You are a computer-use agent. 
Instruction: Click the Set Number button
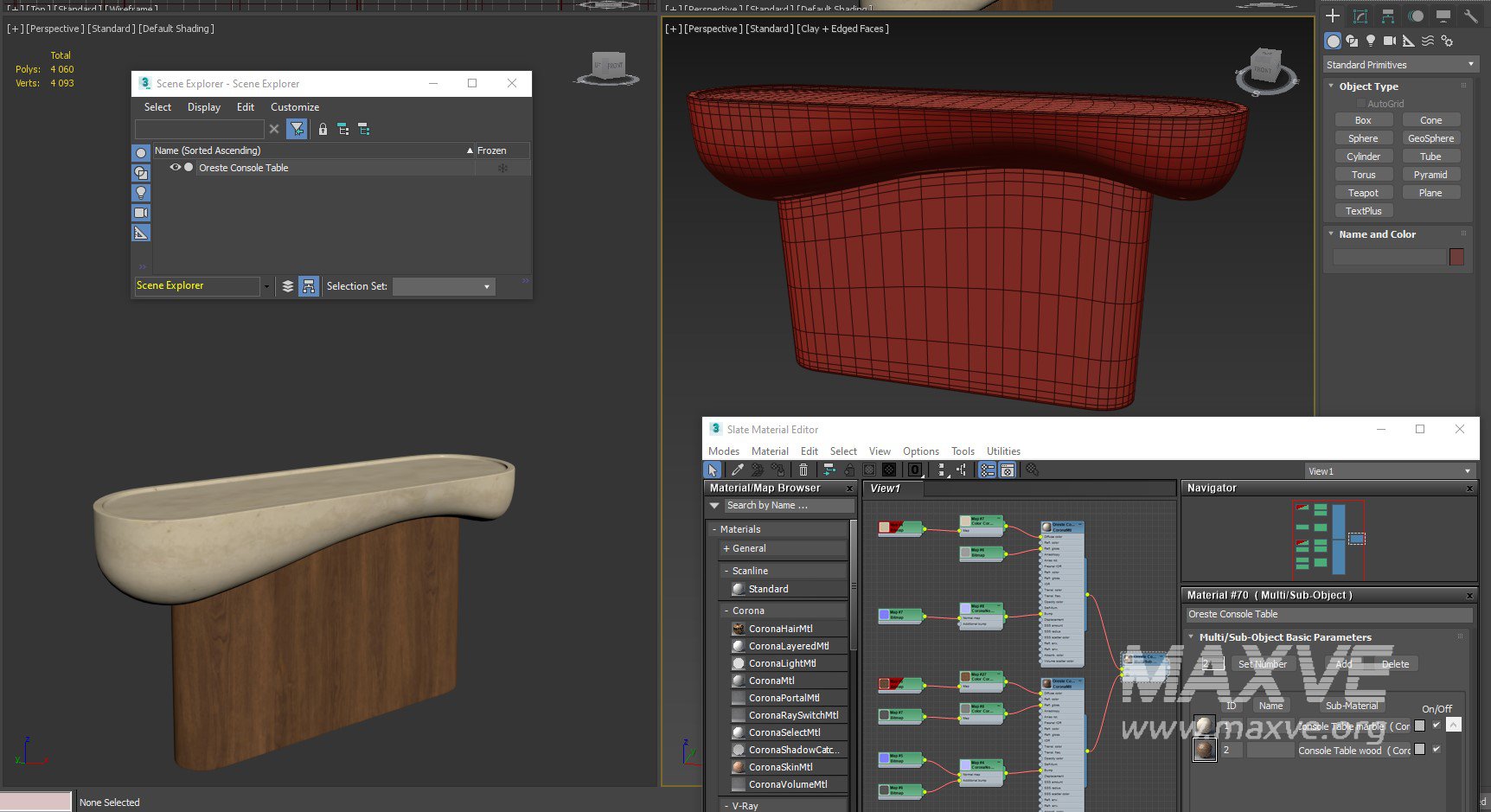tap(1262, 664)
